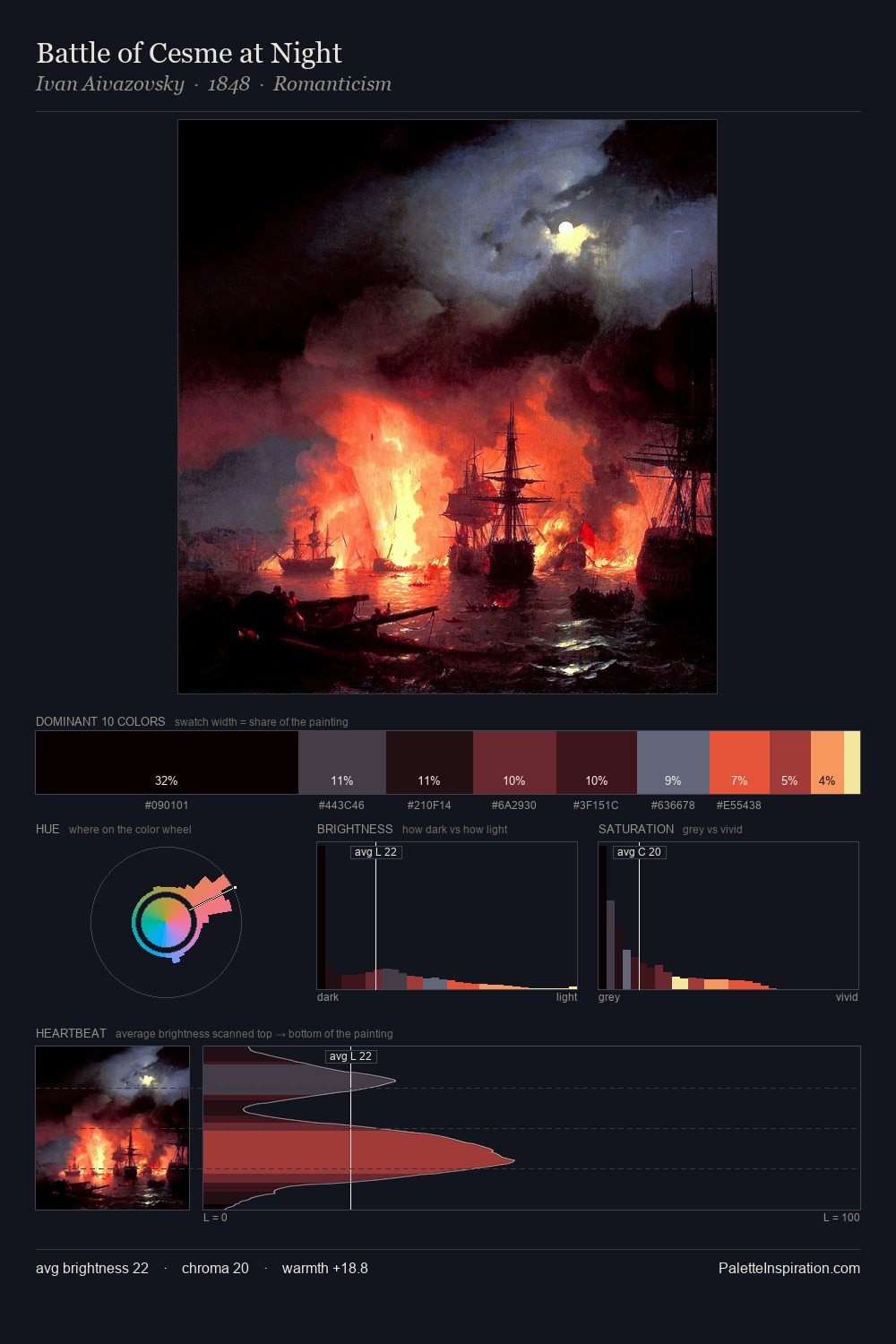Screen dimensions: 896x1344
Task: Click 'warmth +18.8' in footer
Action: point(325,1268)
